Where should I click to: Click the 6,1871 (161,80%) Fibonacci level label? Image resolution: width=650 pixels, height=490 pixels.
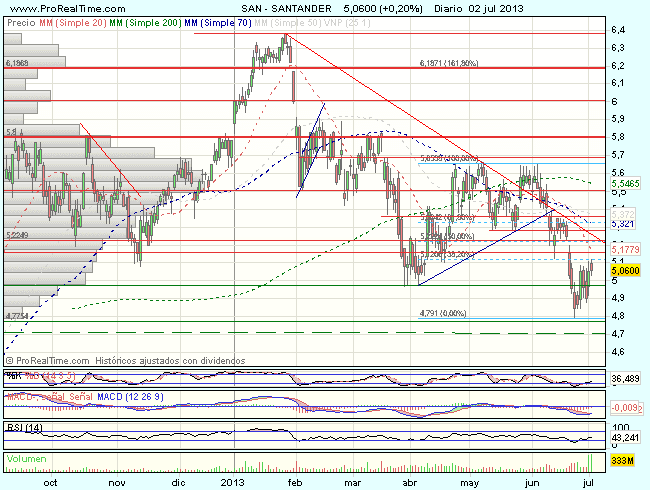[x=449, y=62]
